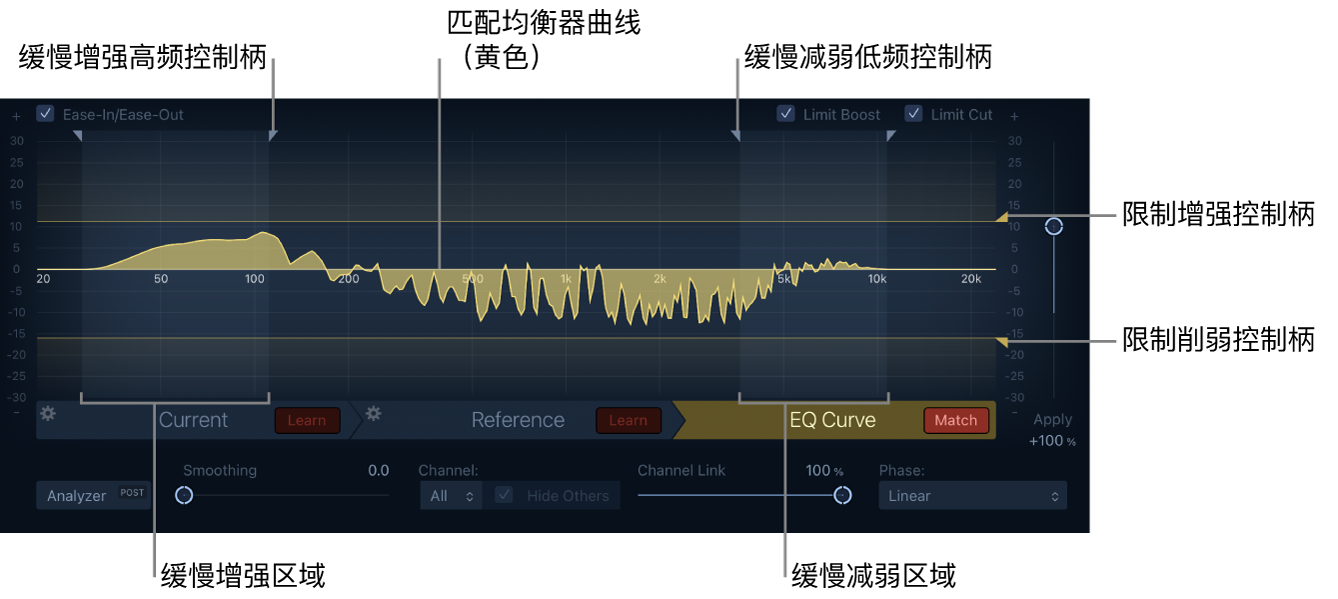1338x599 pixels.
Task: Click the Channel Link value 100 %
Action: coord(825,470)
